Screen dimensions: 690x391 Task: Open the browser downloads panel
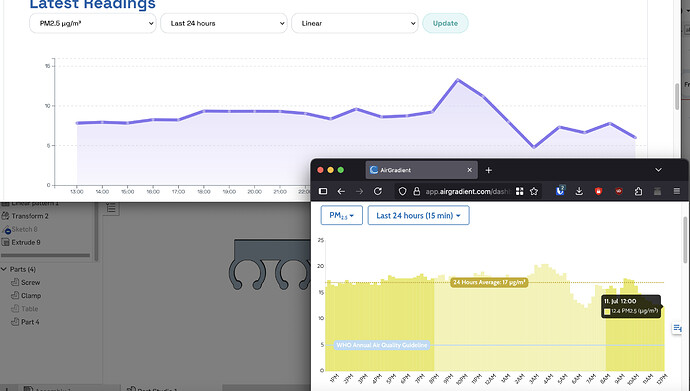tap(579, 191)
